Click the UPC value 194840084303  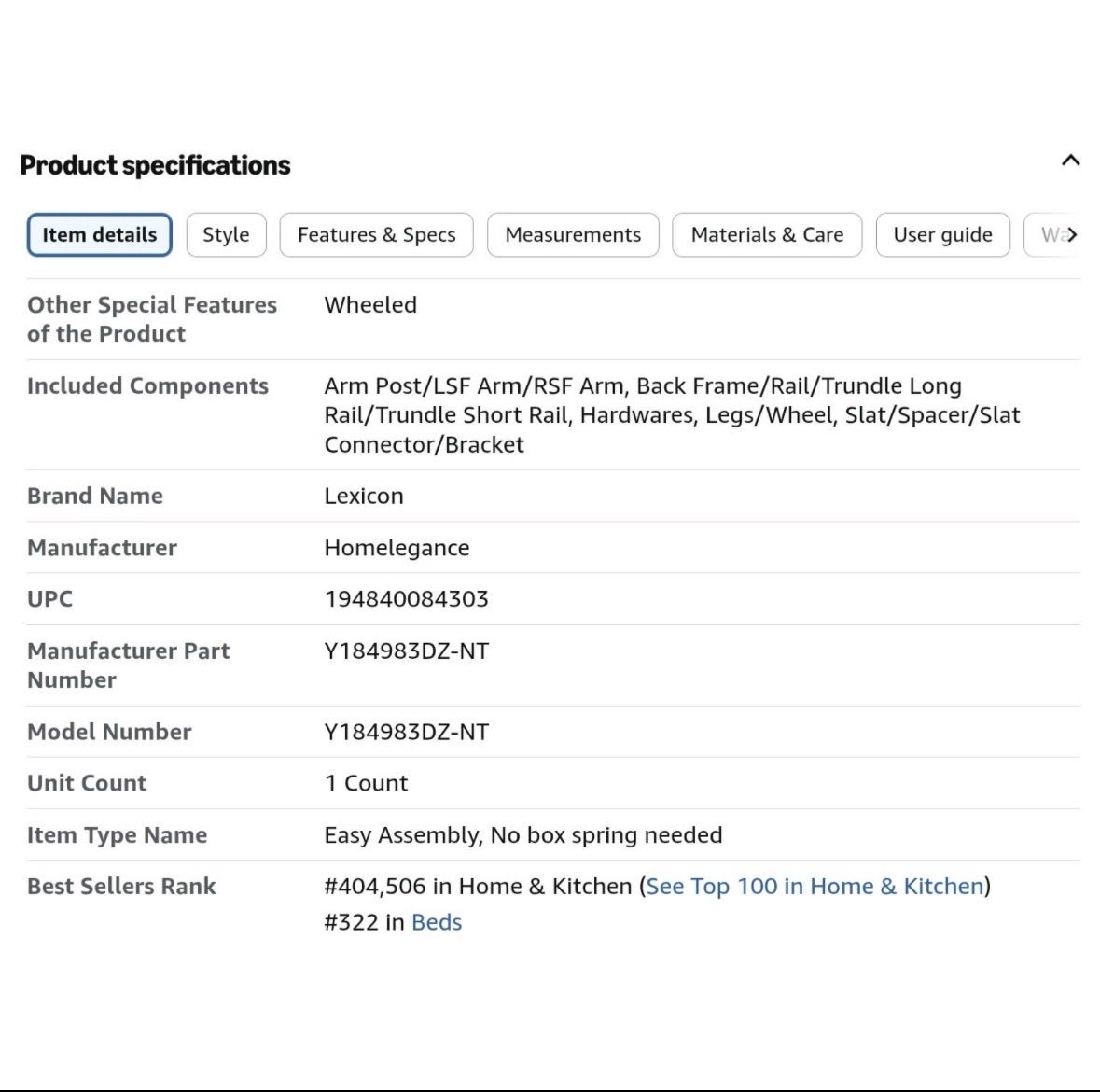pyautogui.click(x=406, y=599)
